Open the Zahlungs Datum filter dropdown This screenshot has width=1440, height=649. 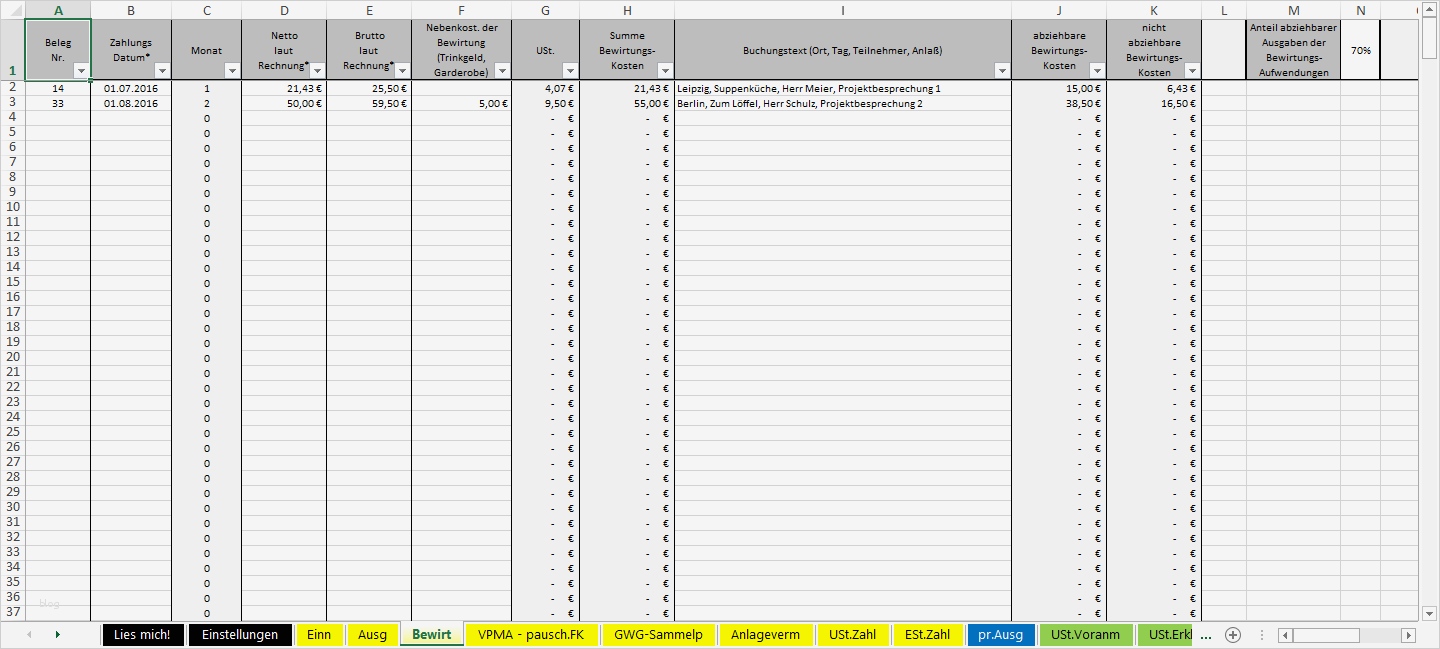[x=163, y=71]
